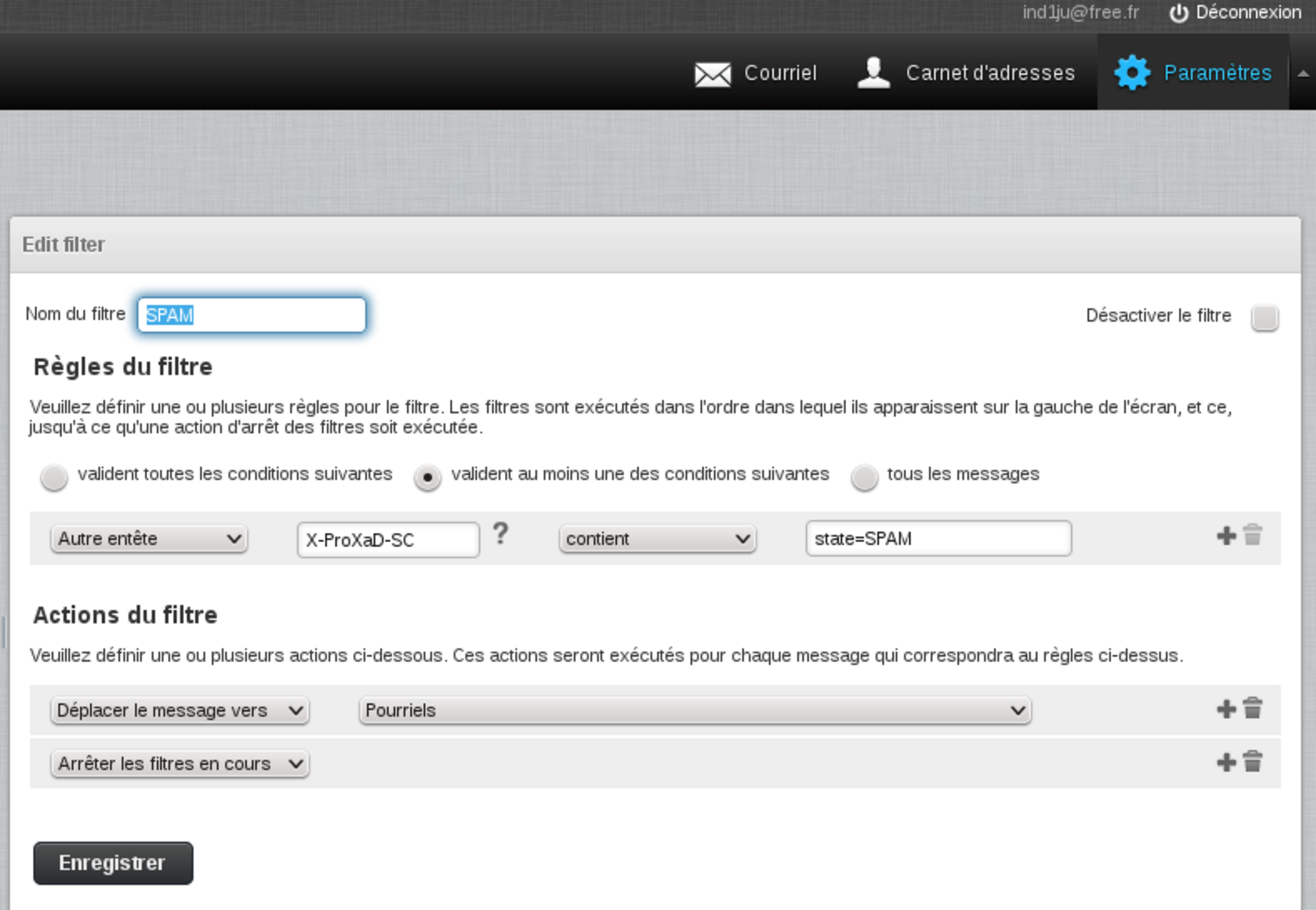The image size is (1316, 910).
Task: Click the plus icon in the header rule row
Action: pyautogui.click(x=1226, y=536)
